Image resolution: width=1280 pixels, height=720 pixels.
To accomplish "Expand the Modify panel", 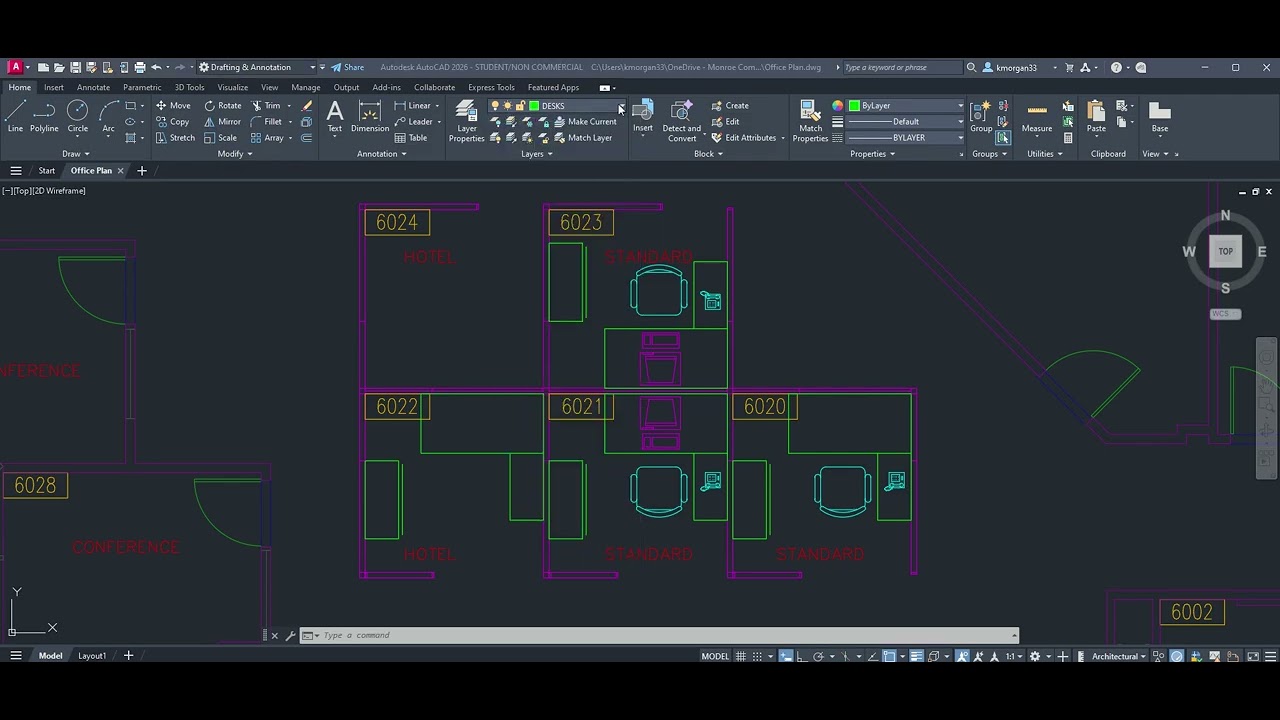I will (235, 154).
